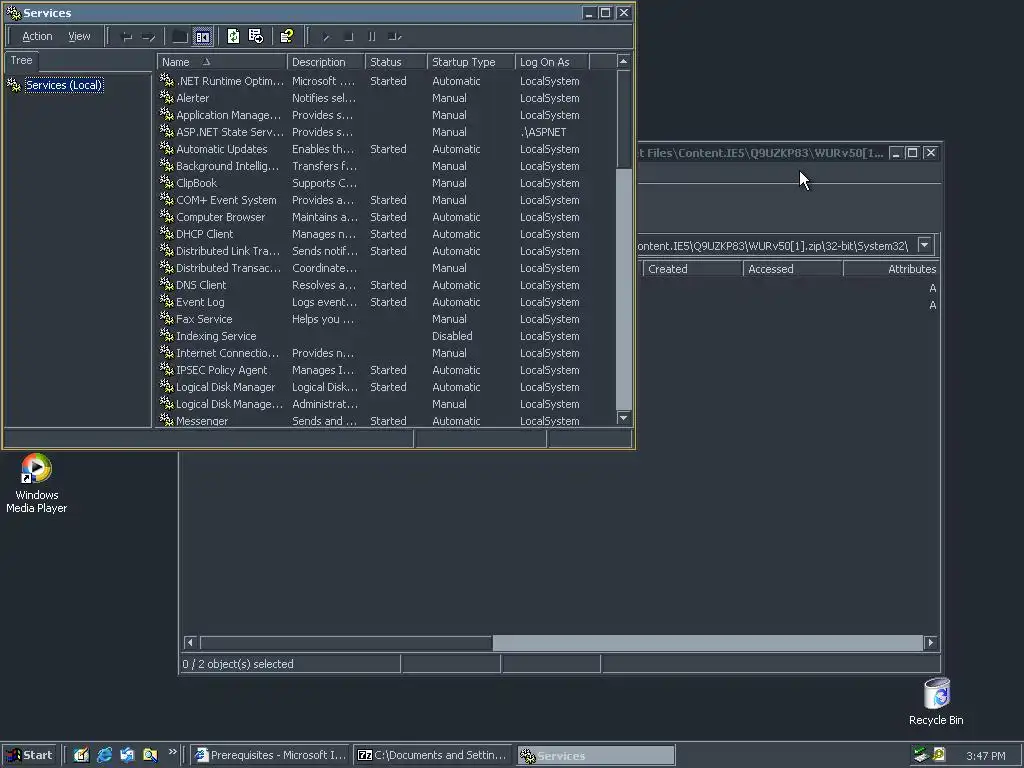Sort by Description column header
Image resolution: width=1024 pixels, height=768 pixels.
point(325,62)
